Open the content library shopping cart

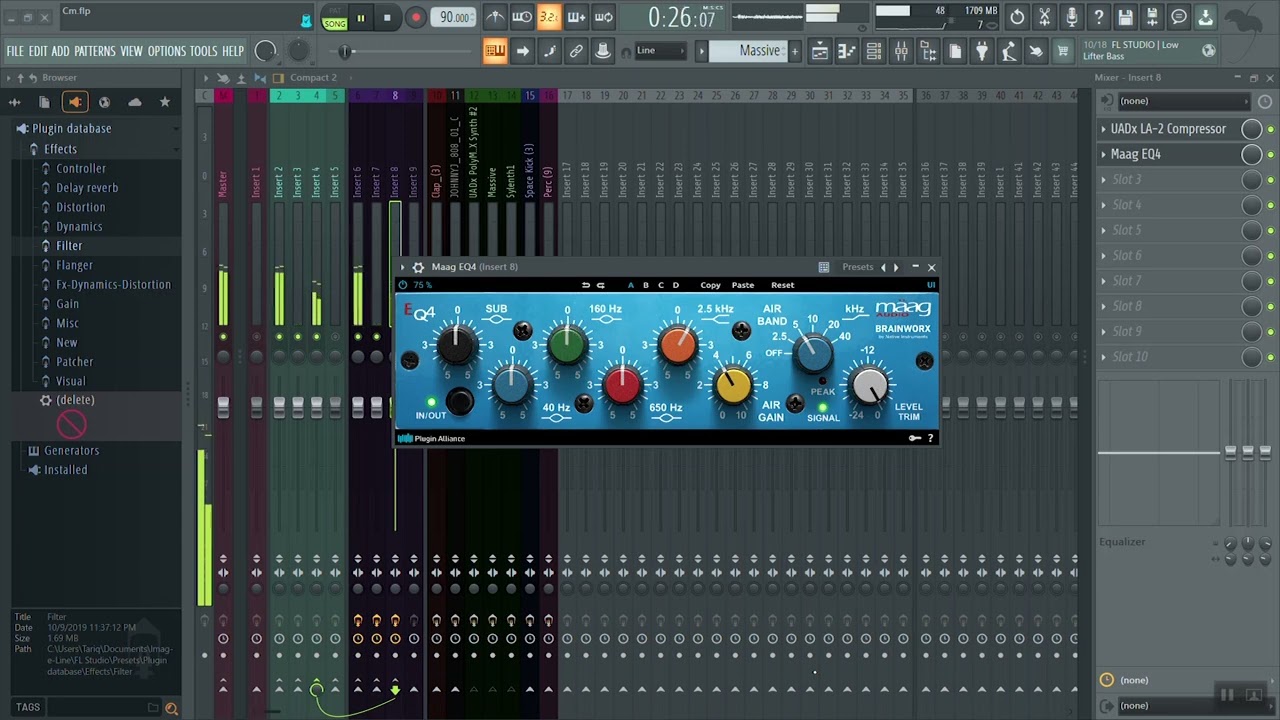pyautogui.click(x=1063, y=52)
